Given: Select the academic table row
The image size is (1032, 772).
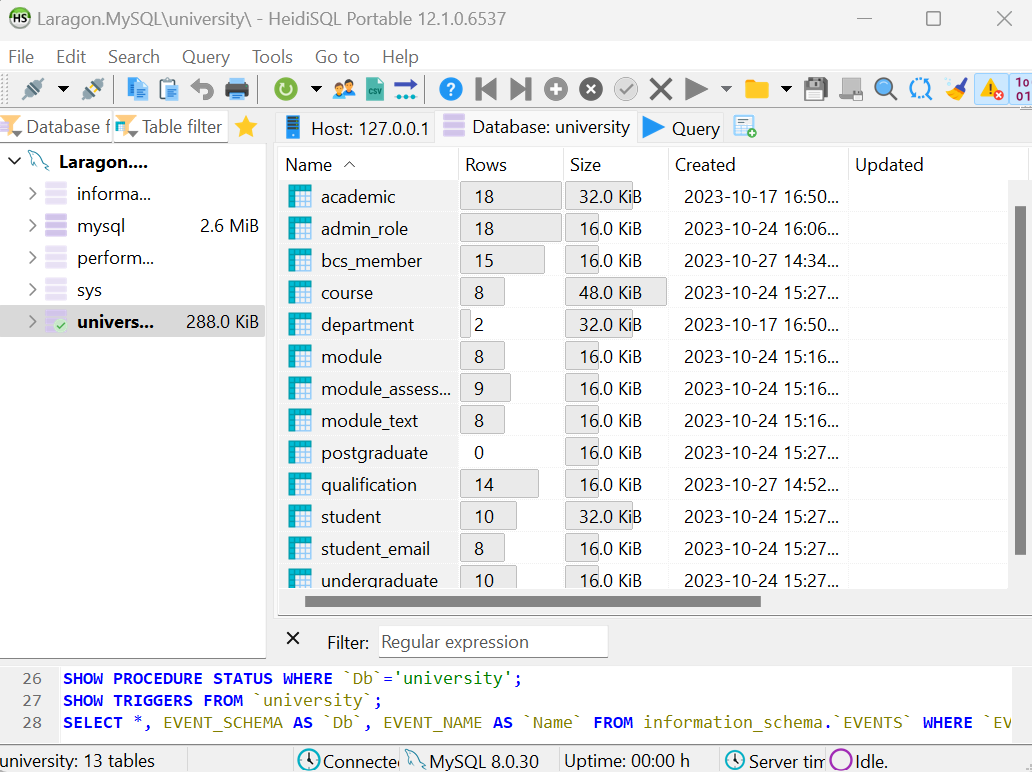Looking at the screenshot, I should click(644, 196).
